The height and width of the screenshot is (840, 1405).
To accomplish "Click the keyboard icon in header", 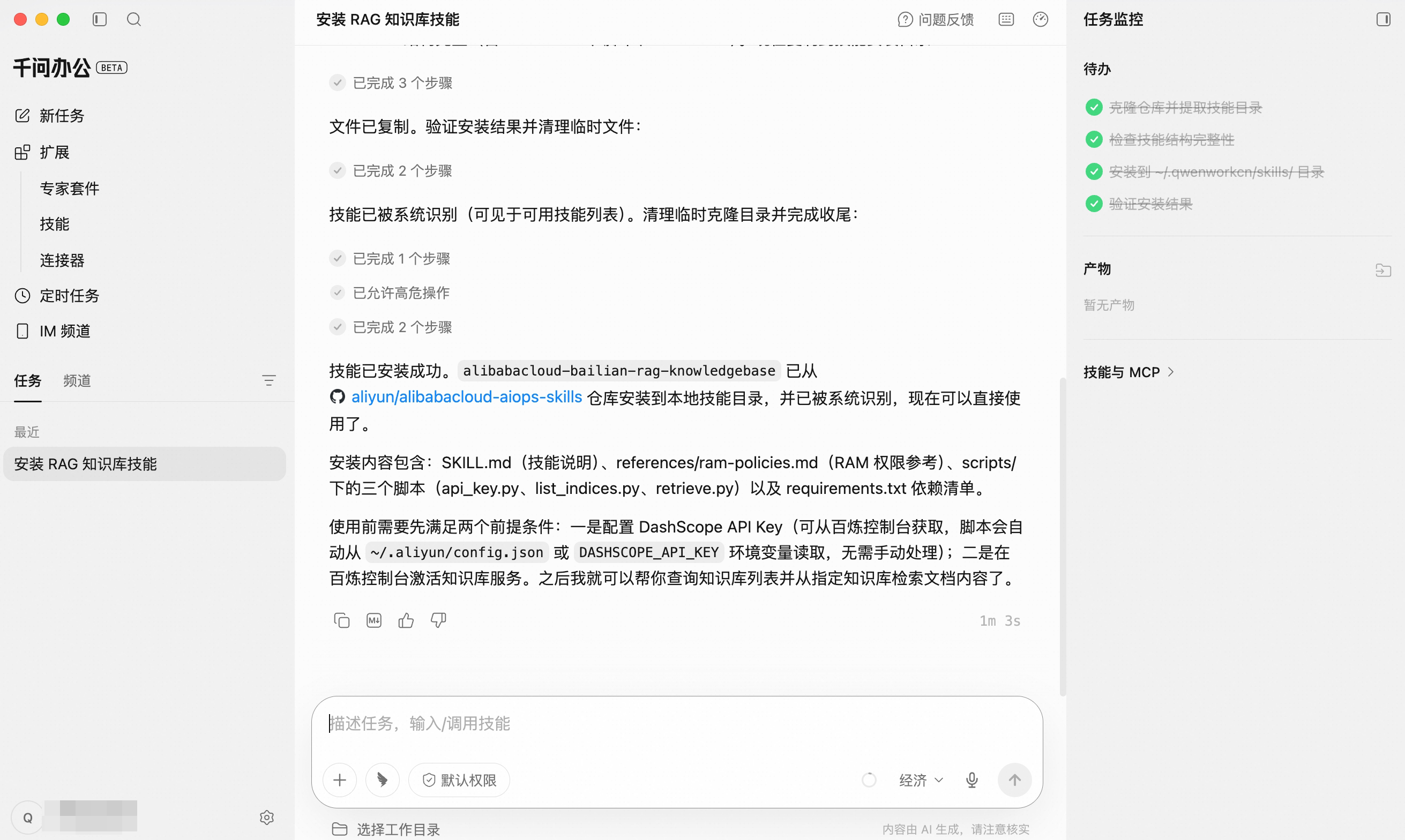I will 1006,19.
